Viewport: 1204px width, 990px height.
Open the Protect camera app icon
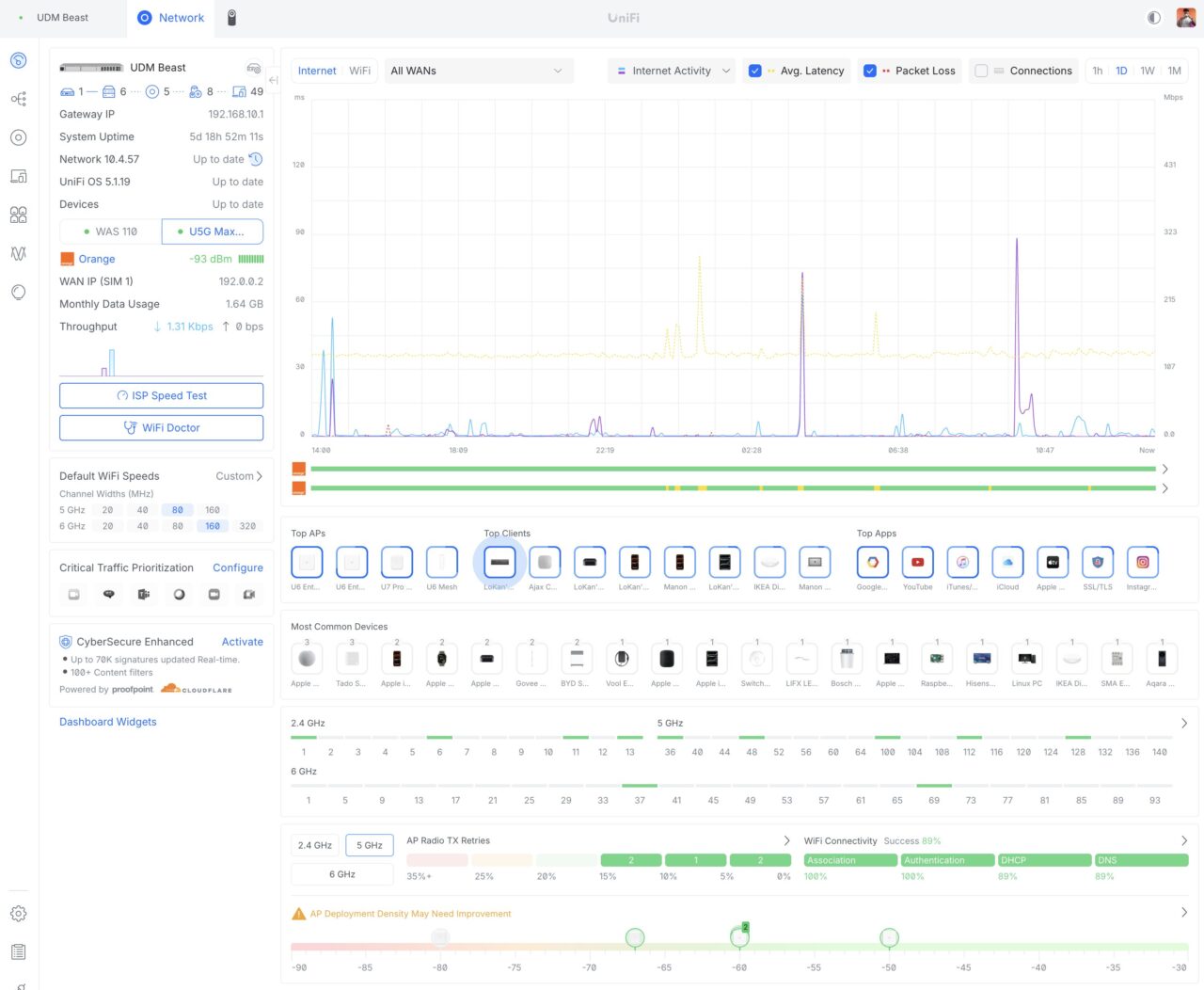(x=231, y=18)
